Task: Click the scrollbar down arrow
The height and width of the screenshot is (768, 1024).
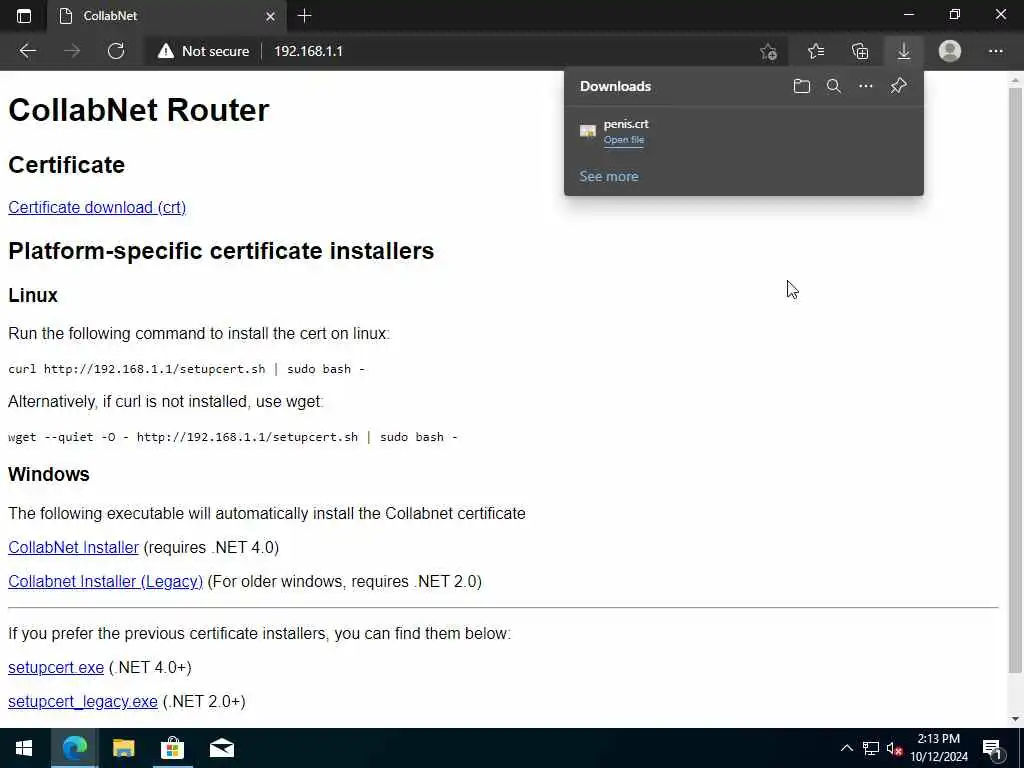Action: (1015, 719)
